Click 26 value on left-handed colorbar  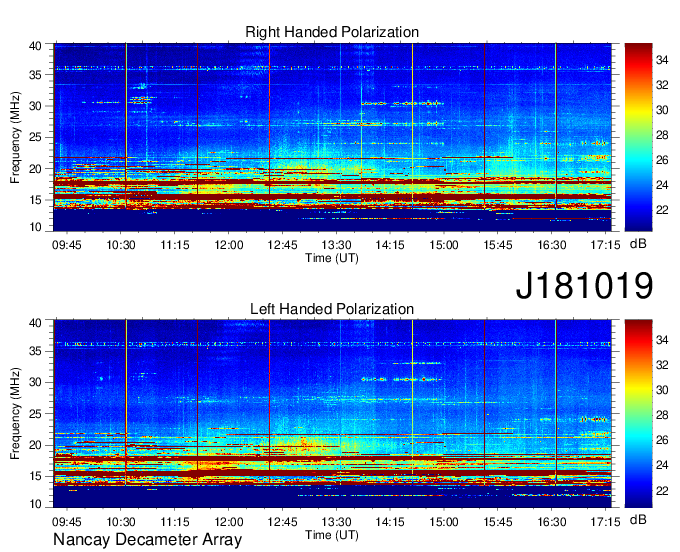tap(662, 440)
